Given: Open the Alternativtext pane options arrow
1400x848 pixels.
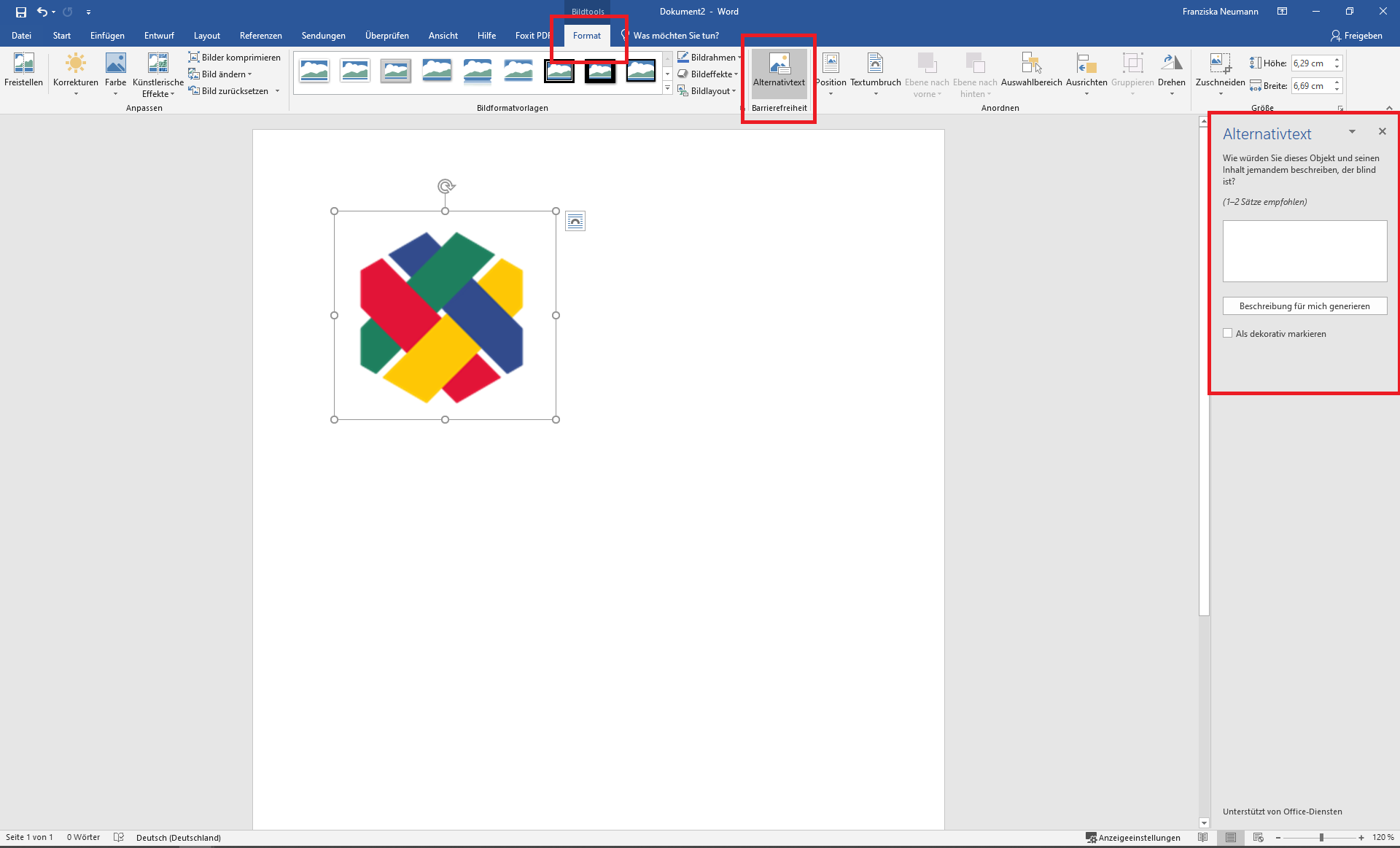Looking at the screenshot, I should pyautogui.click(x=1352, y=132).
